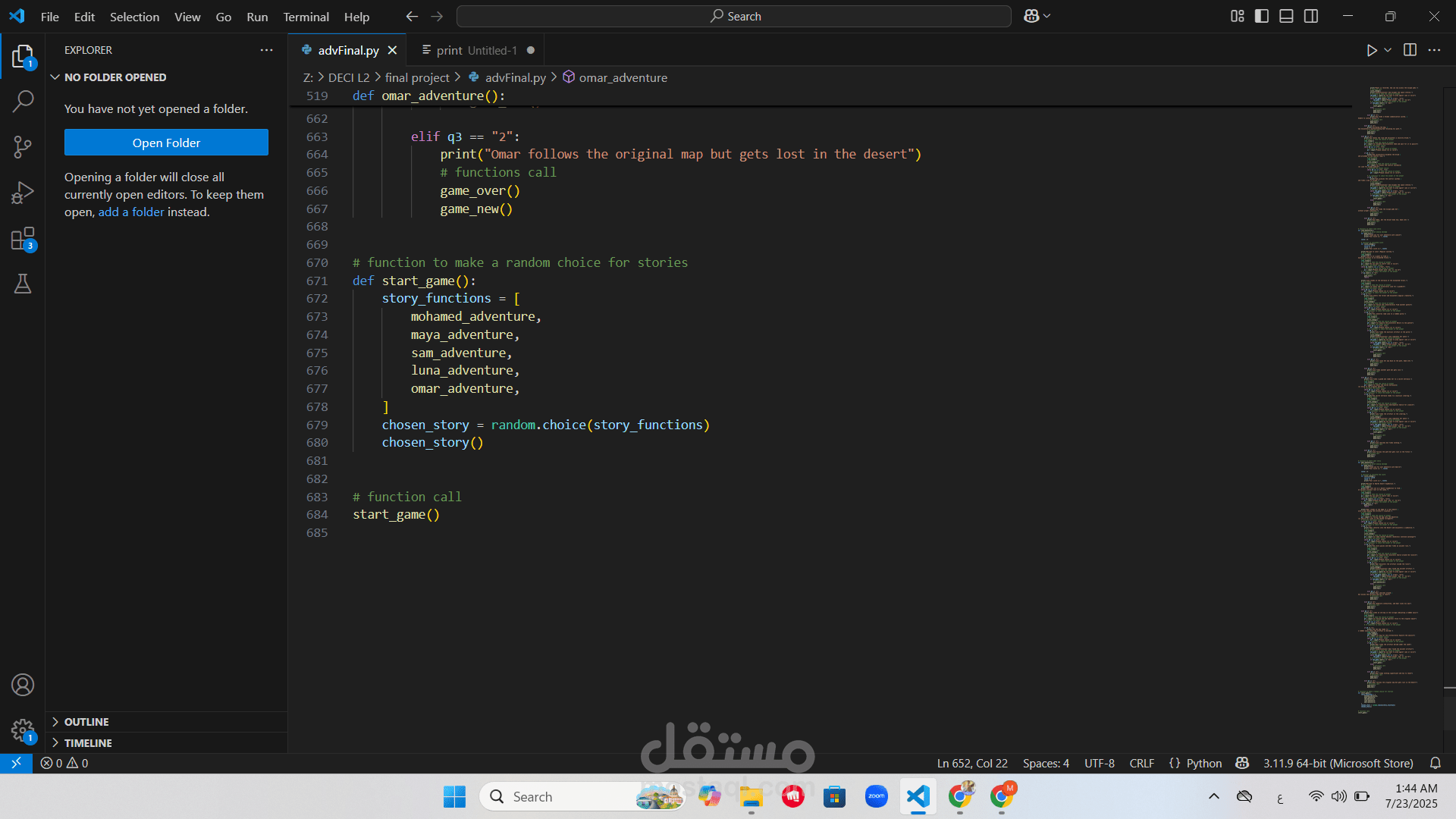Open the notifications bell in status bar
Image resolution: width=1456 pixels, height=819 pixels.
[x=1435, y=763]
